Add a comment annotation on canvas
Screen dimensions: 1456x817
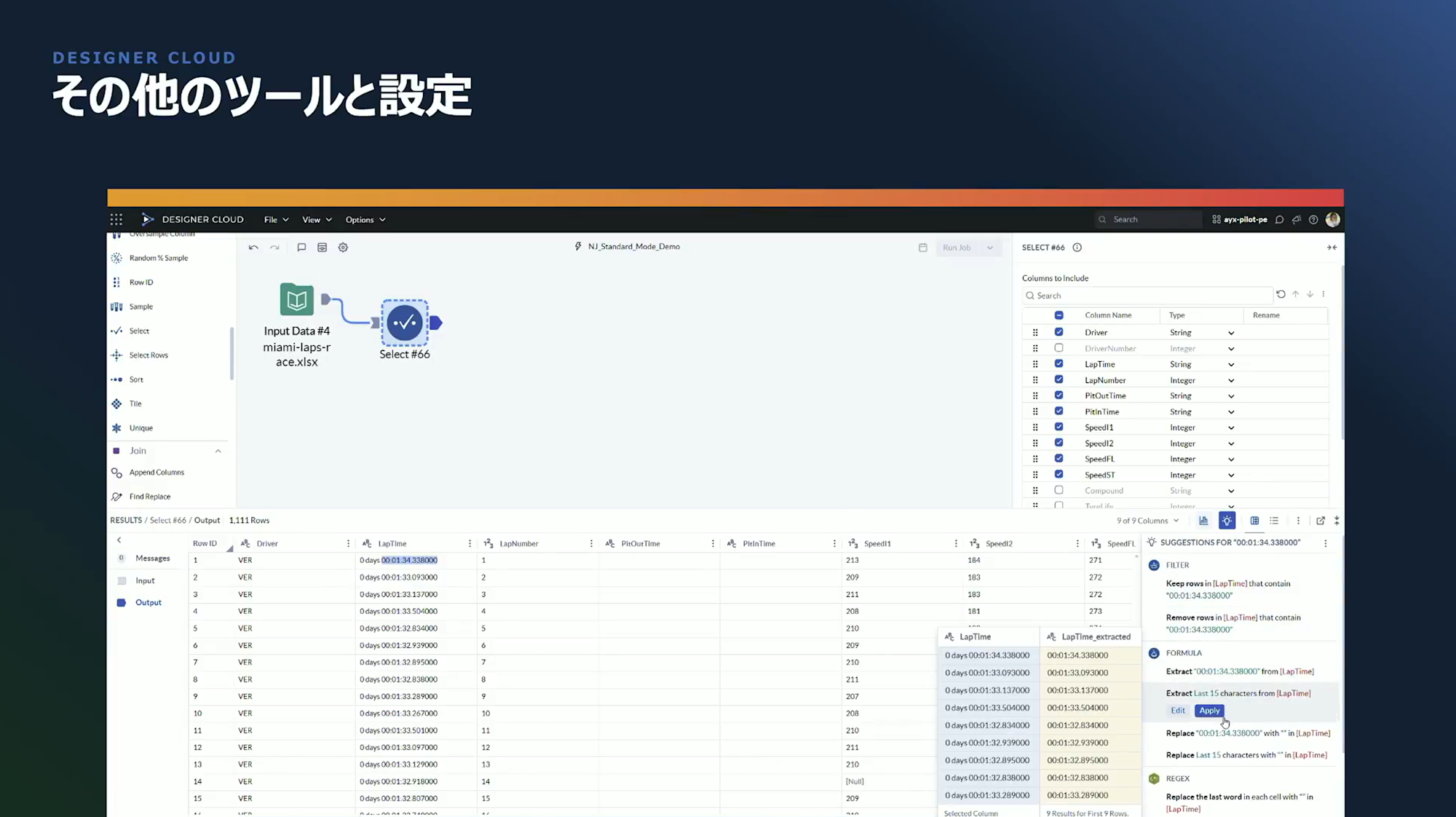(301, 248)
